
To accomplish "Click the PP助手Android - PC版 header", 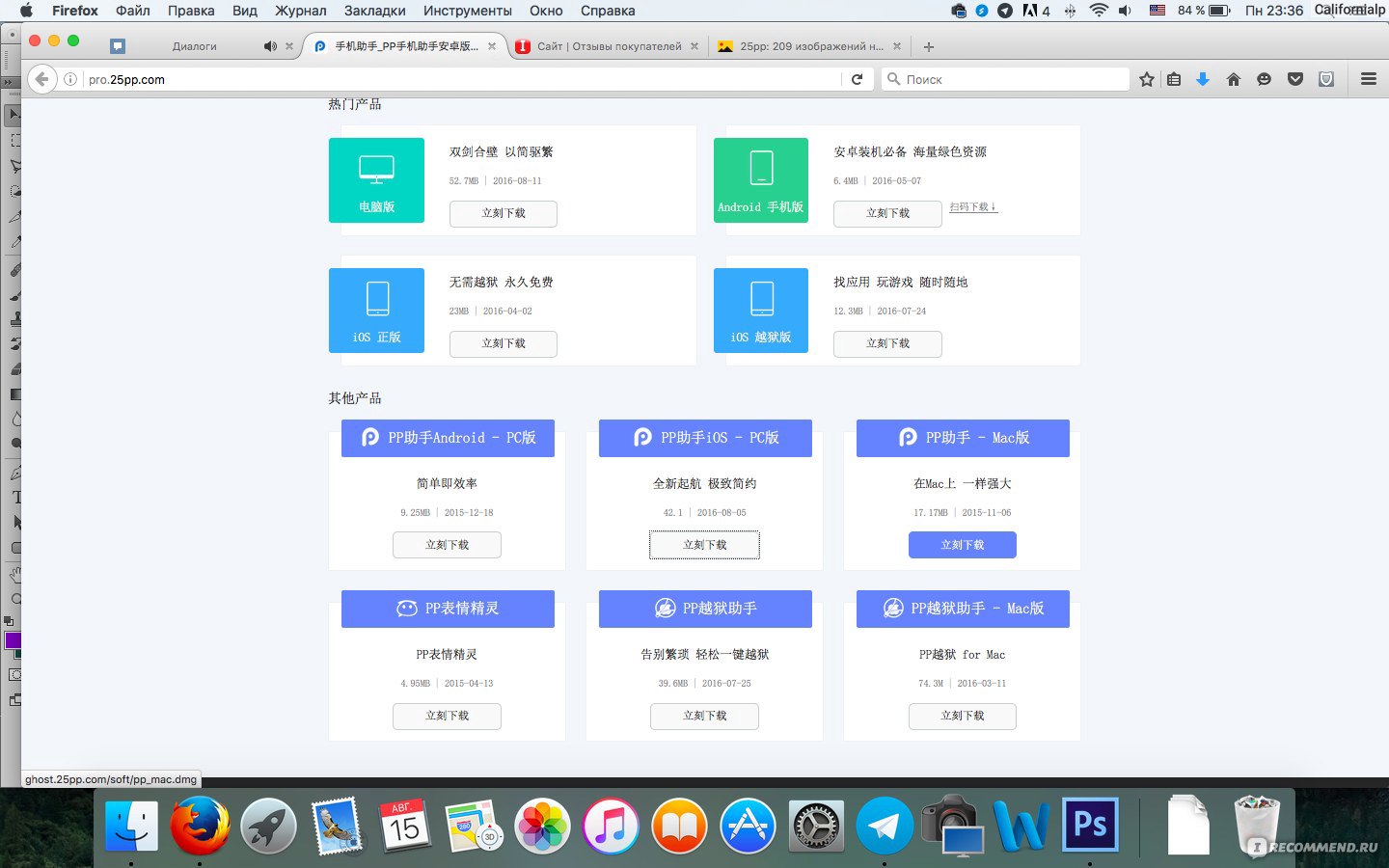I will 448,438.
